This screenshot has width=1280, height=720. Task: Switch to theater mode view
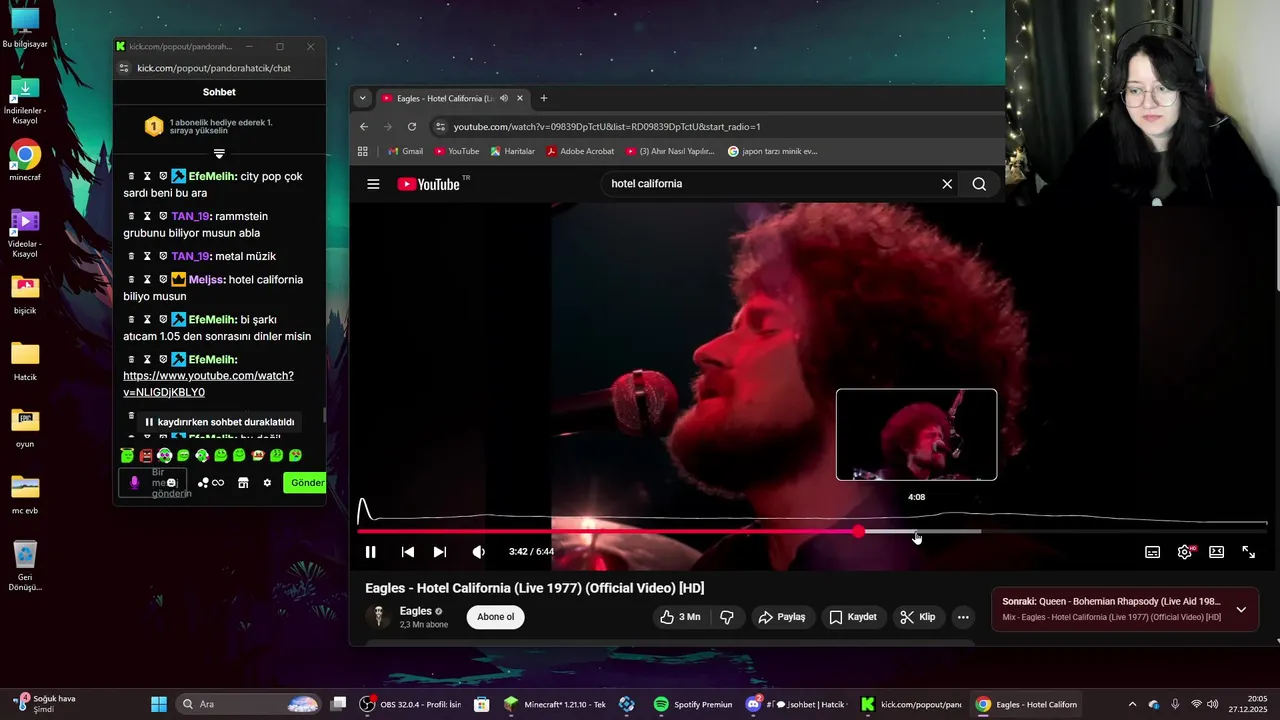[x=1216, y=552]
